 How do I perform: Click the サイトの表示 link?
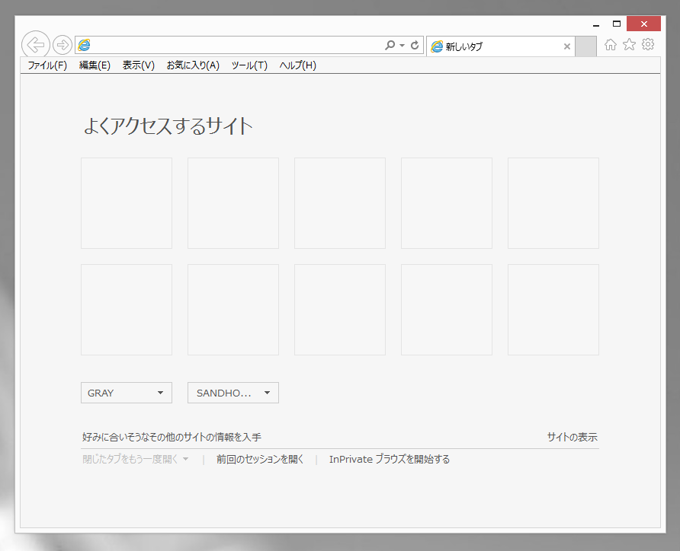coord(572,437)
